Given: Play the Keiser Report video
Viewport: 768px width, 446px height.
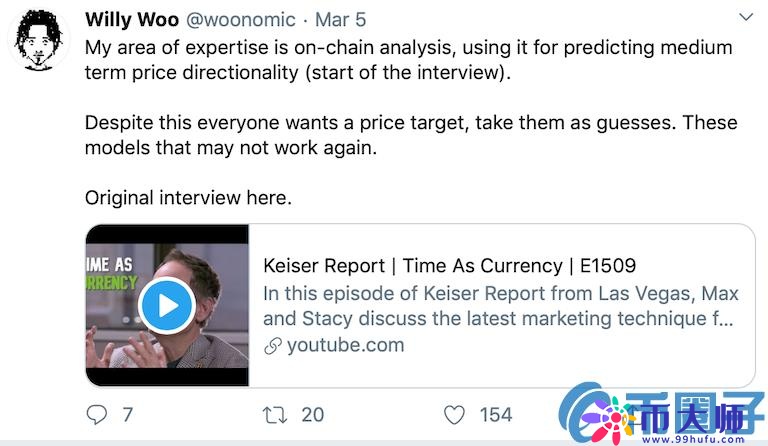Looking at the screenshot, I should point(166,305).
